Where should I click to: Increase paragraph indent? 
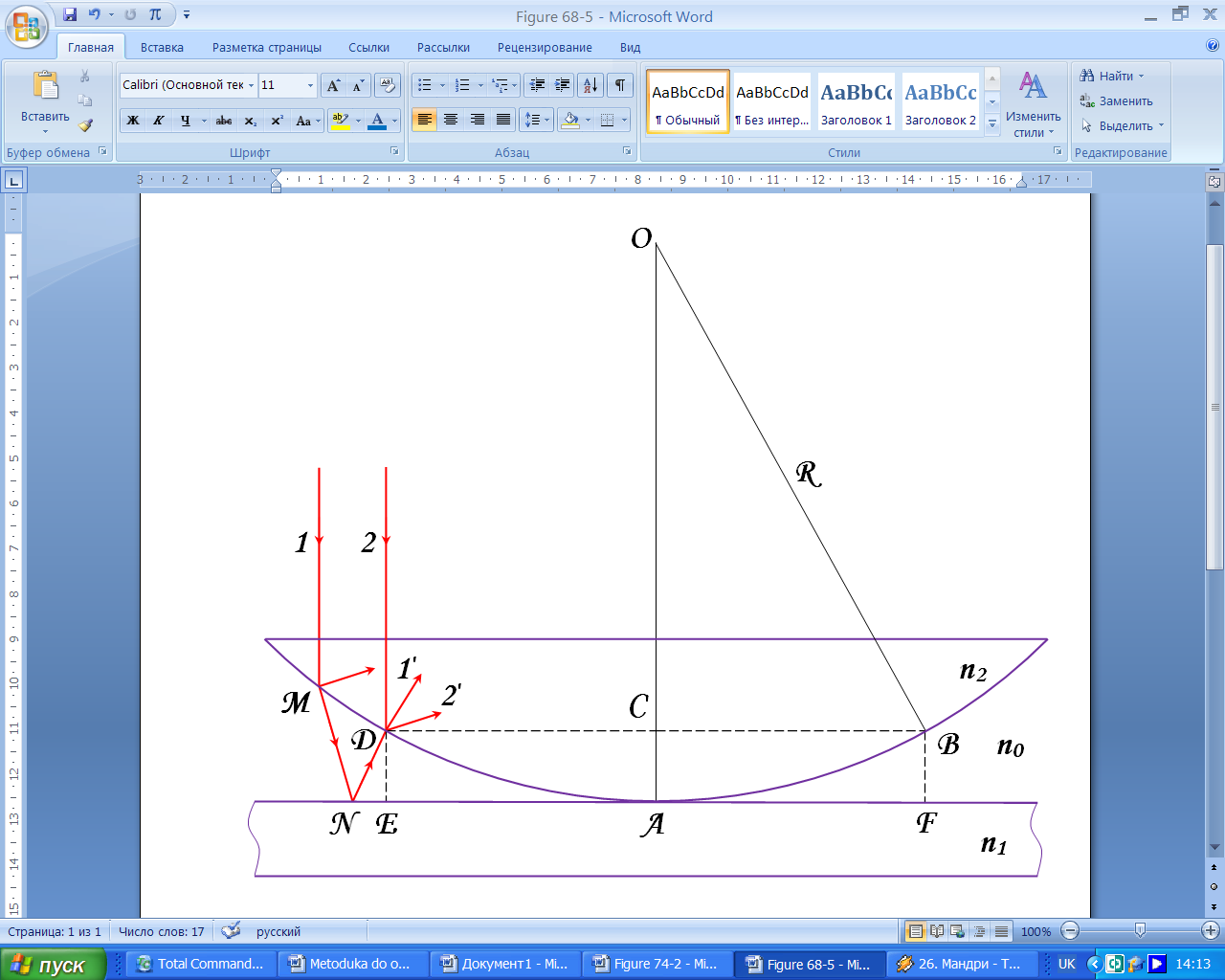(563, 85)
